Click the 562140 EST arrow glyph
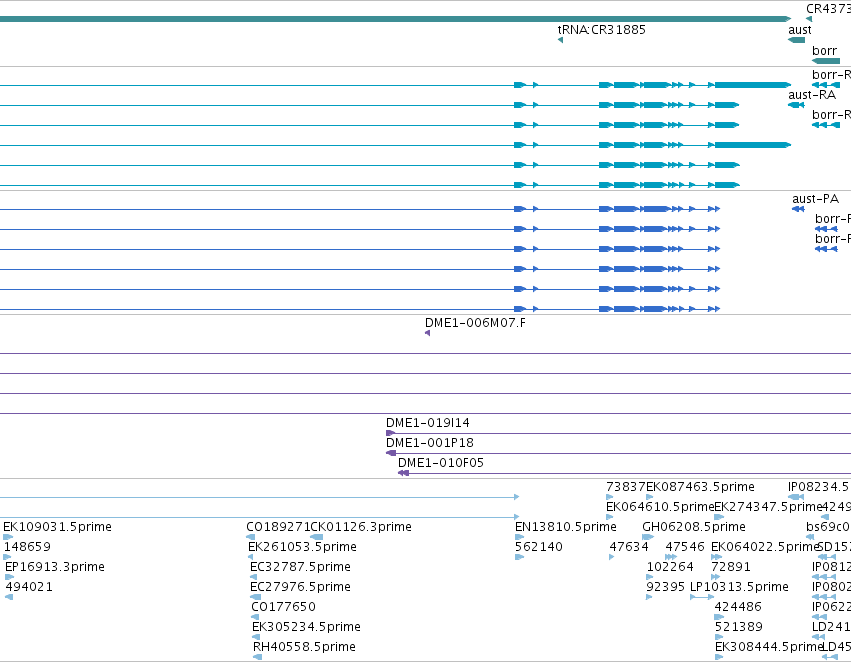Viewport: 851px width, 662px height. pyautogui.click(x=519, y=557)
